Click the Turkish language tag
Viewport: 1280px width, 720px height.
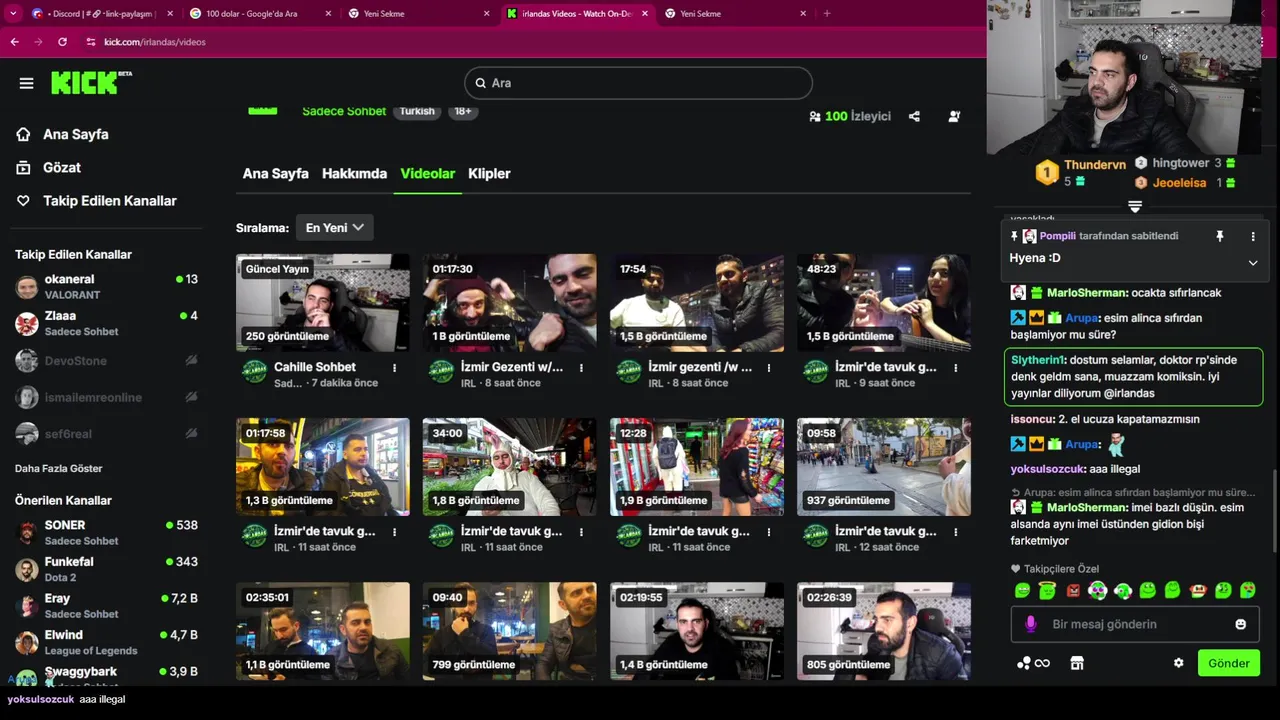point(417,111)
